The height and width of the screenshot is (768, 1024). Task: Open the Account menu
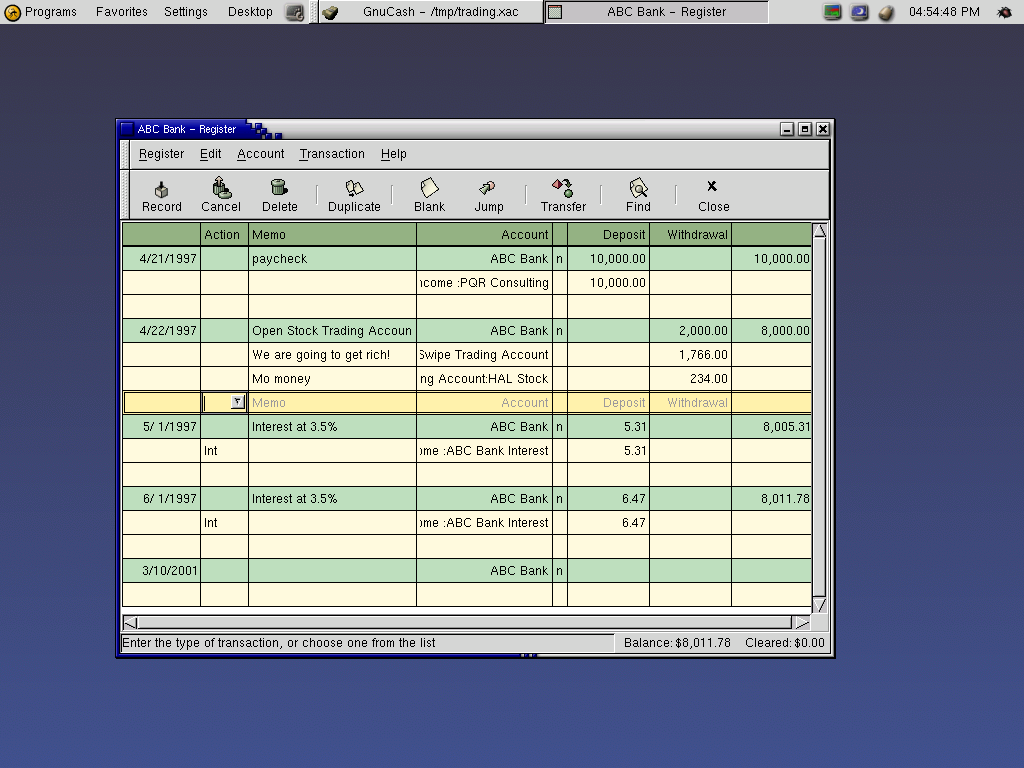coord(261,154)
